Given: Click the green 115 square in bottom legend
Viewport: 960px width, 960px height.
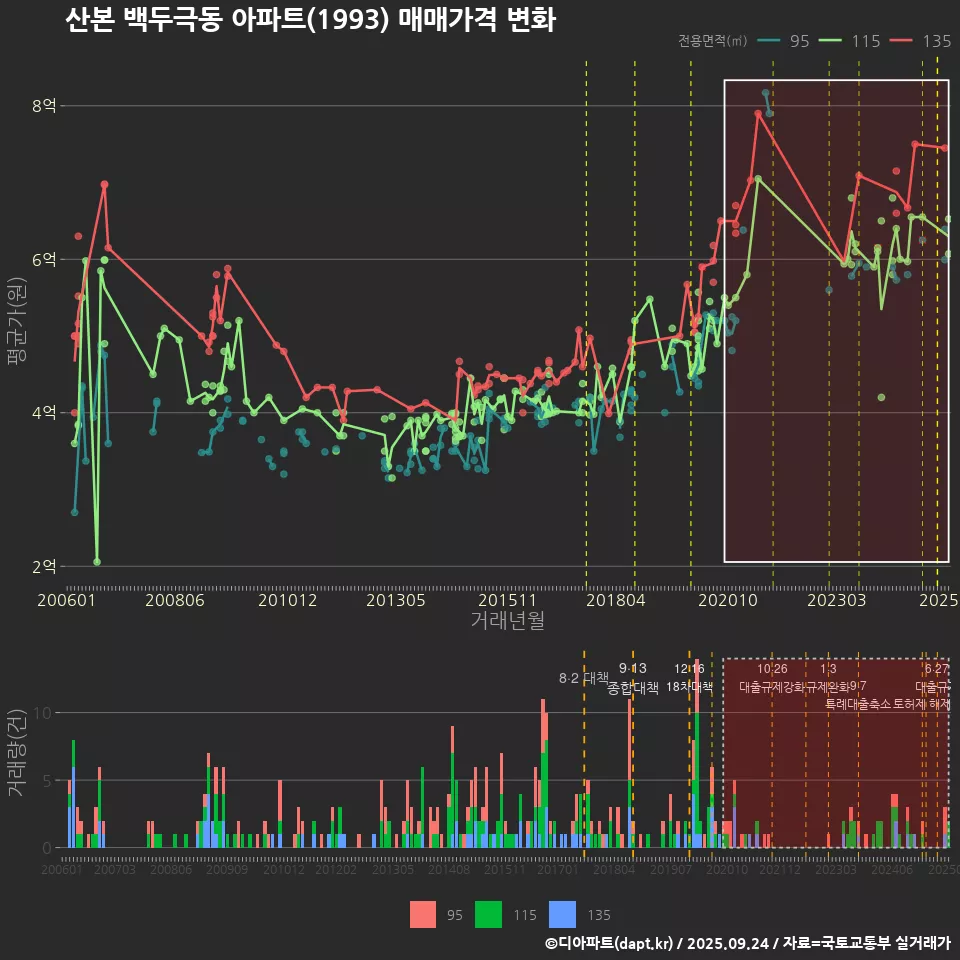Looking at the screenshot, I should [488, 914].
